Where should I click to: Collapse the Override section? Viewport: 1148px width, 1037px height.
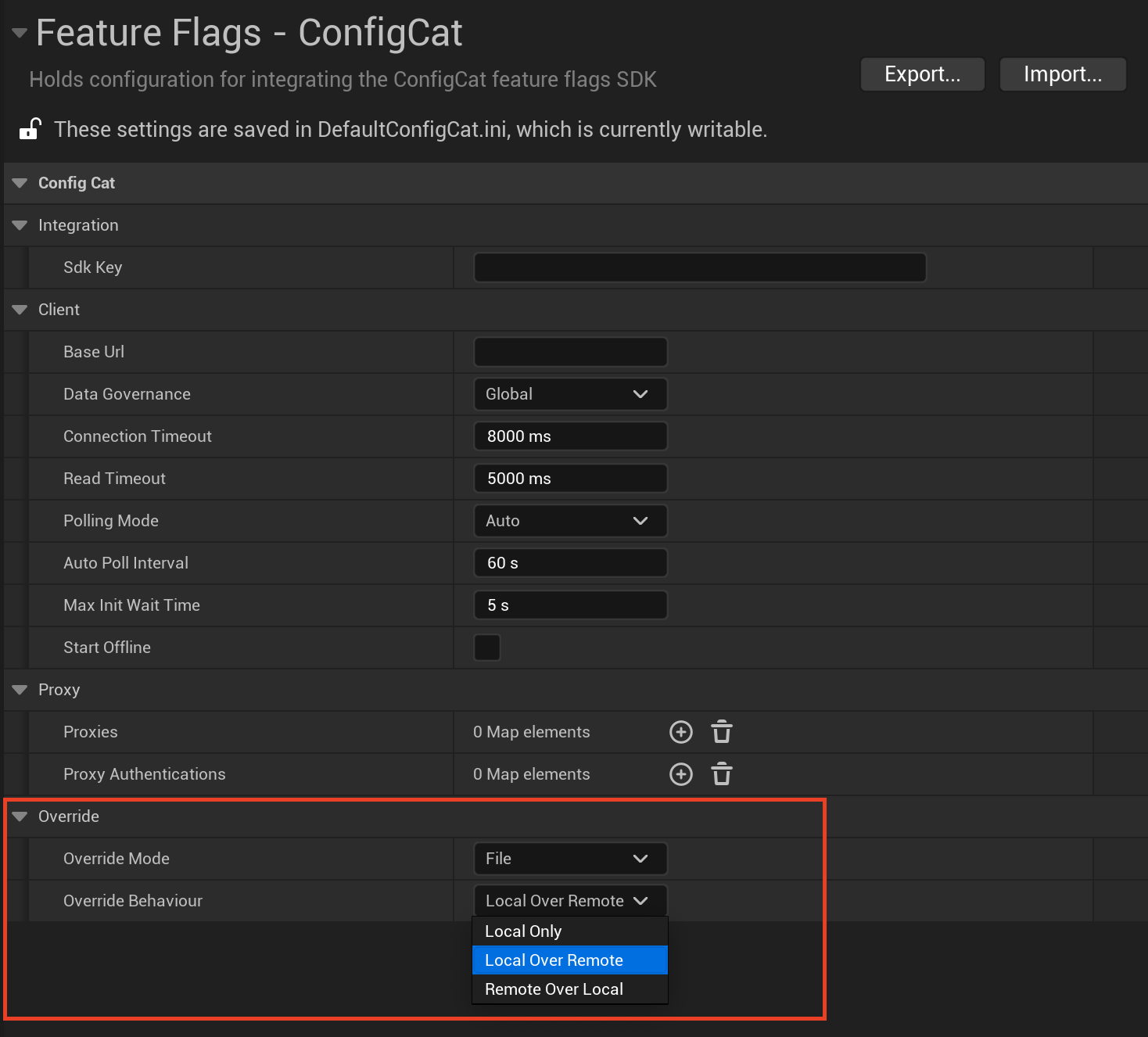(19, 816)
